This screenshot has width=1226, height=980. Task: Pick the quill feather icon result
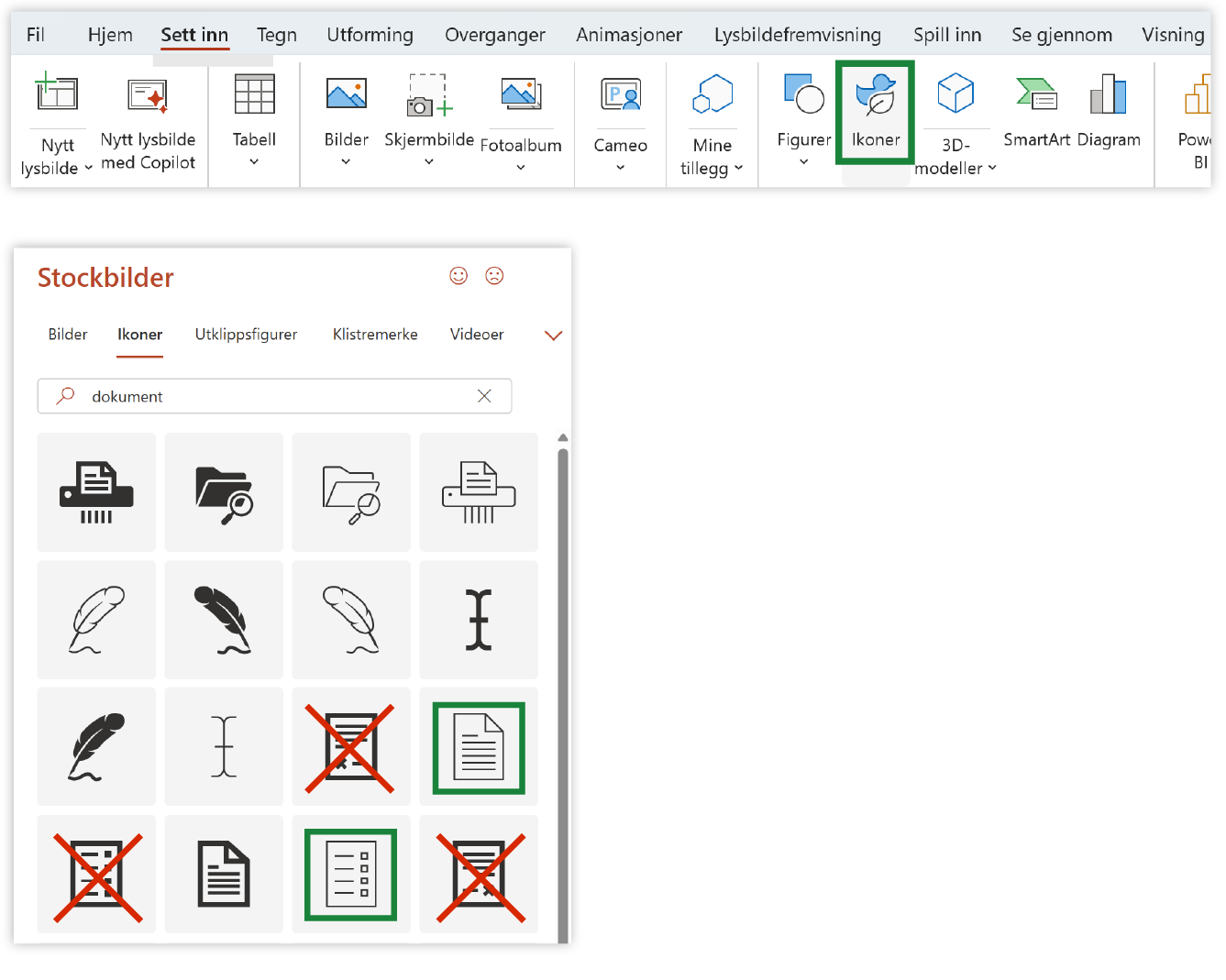[x=96, y=620]
